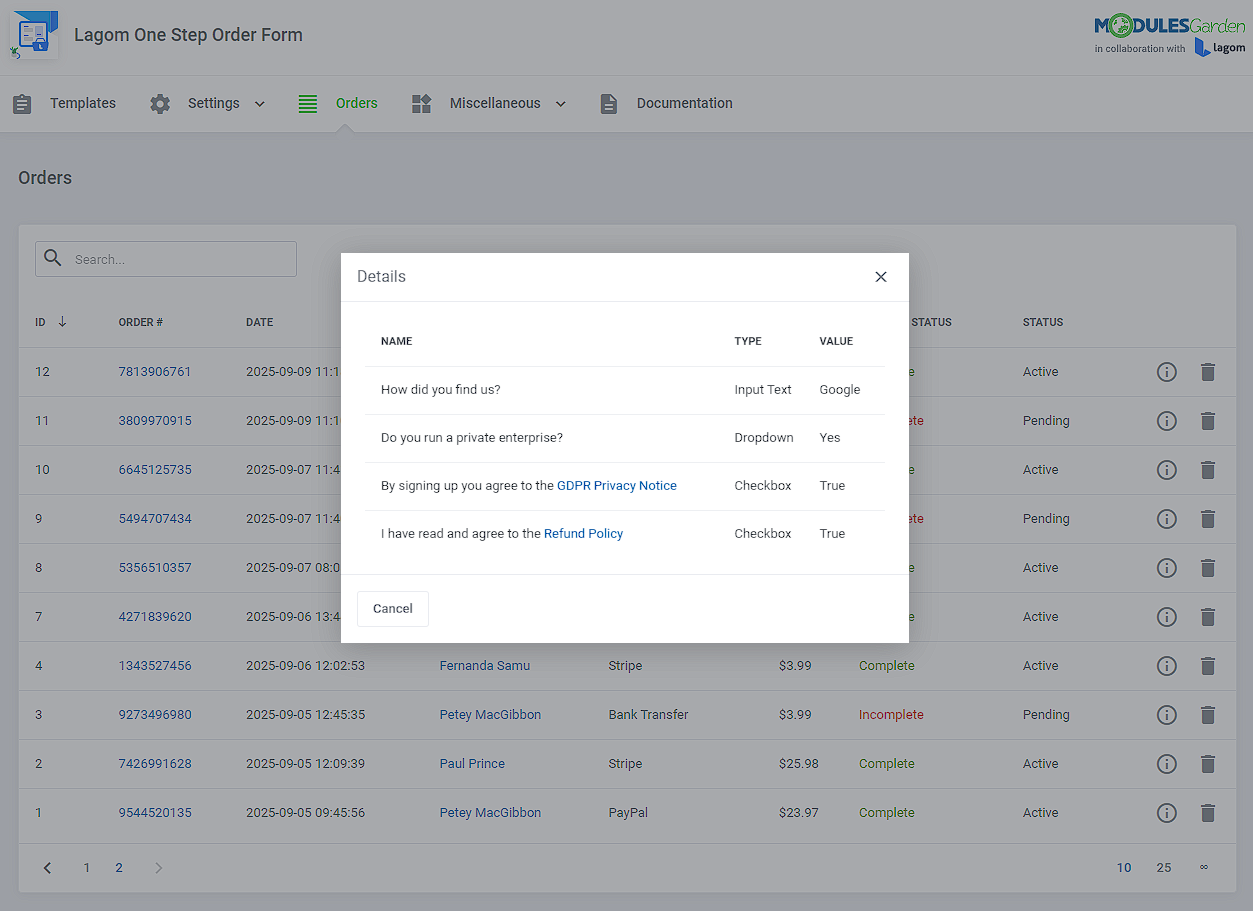Expand the Miscellaneous dropdown chevron
Viewport: 1253px width, 911px height.
point(561,103)
